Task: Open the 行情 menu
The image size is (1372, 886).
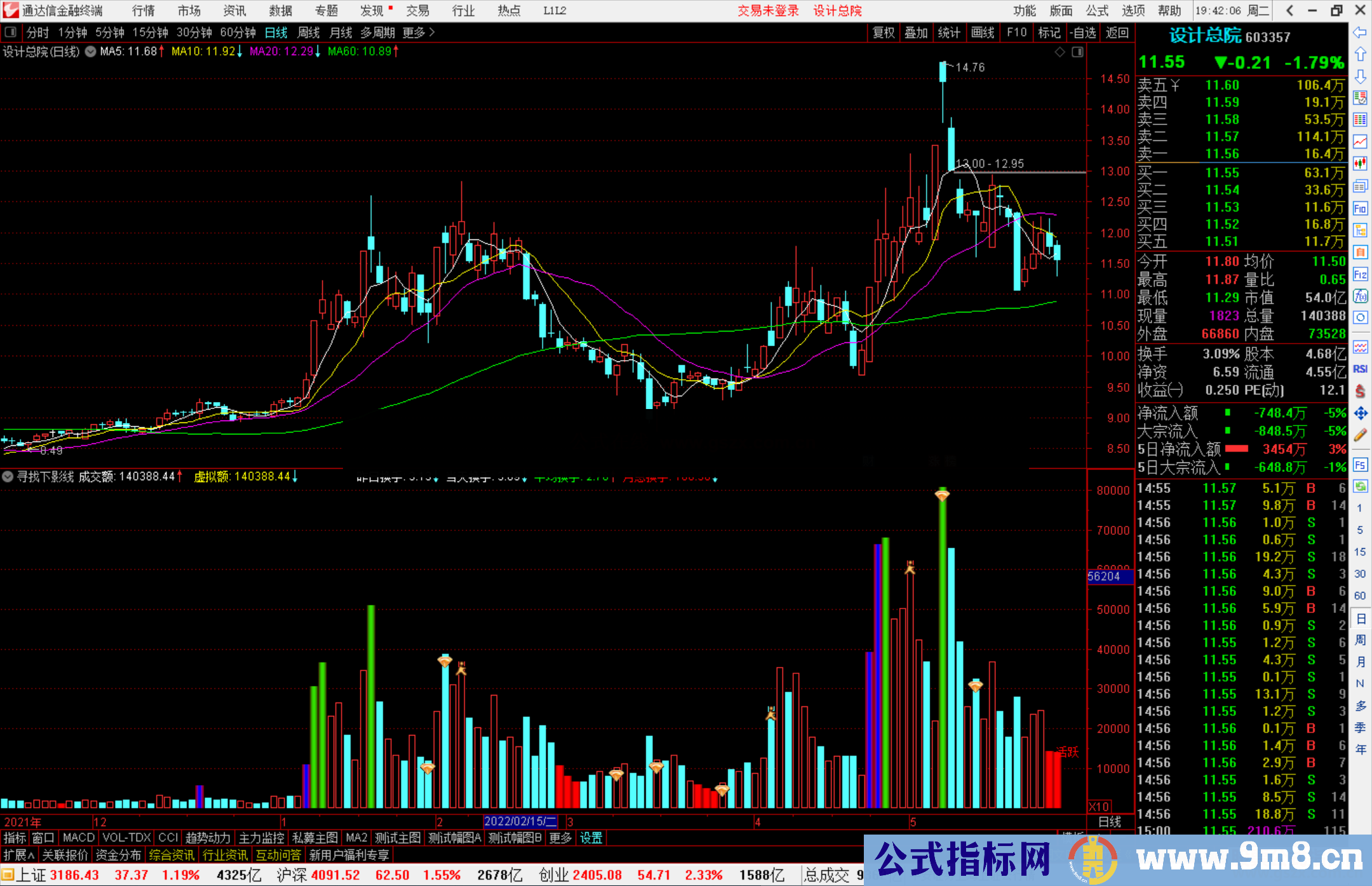Action: [143, 11]
